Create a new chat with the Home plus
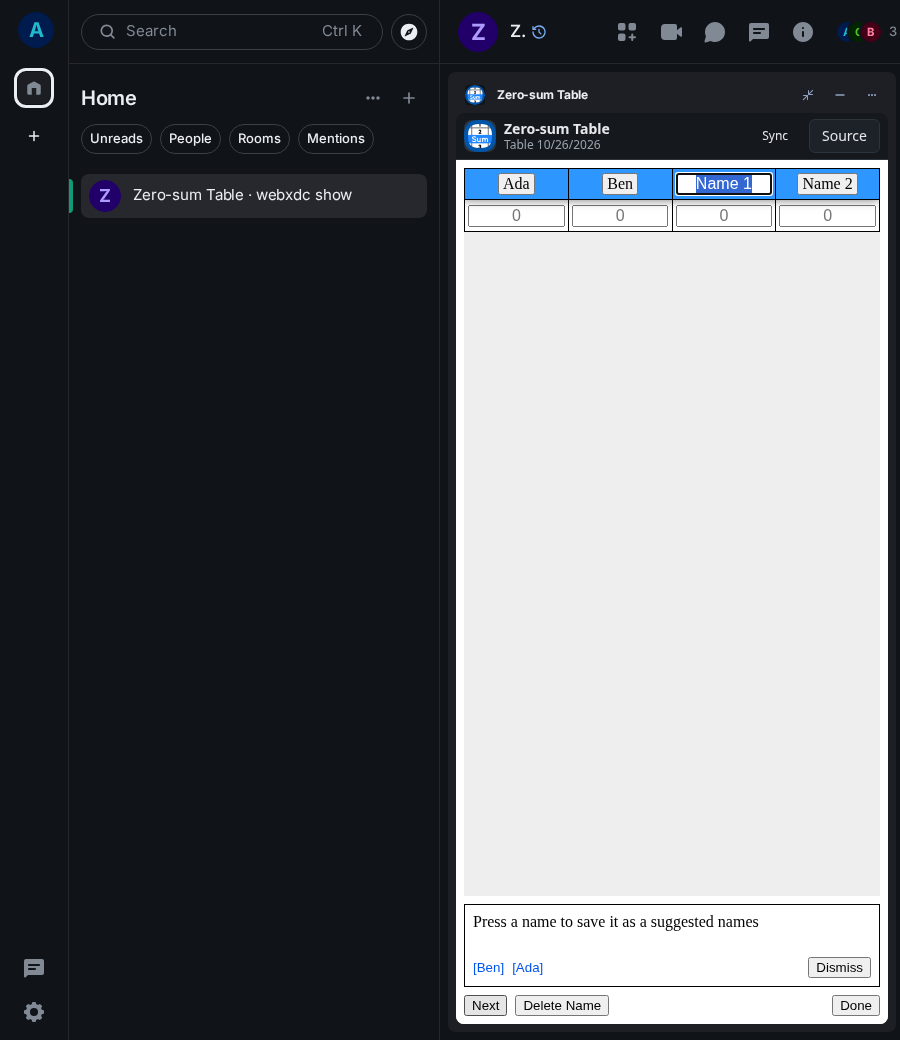This screenshot has height=1040, width=900. 409,98
